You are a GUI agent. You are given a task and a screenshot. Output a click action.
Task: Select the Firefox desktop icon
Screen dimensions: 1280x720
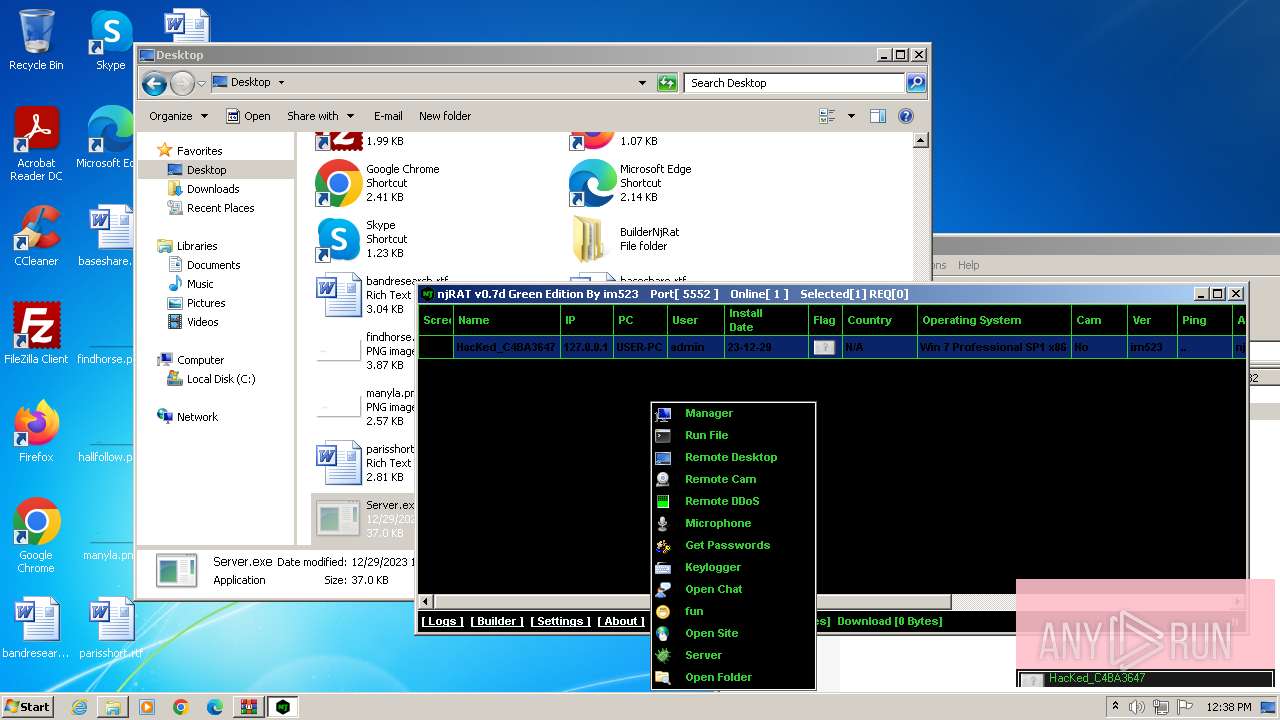[36, 431]
